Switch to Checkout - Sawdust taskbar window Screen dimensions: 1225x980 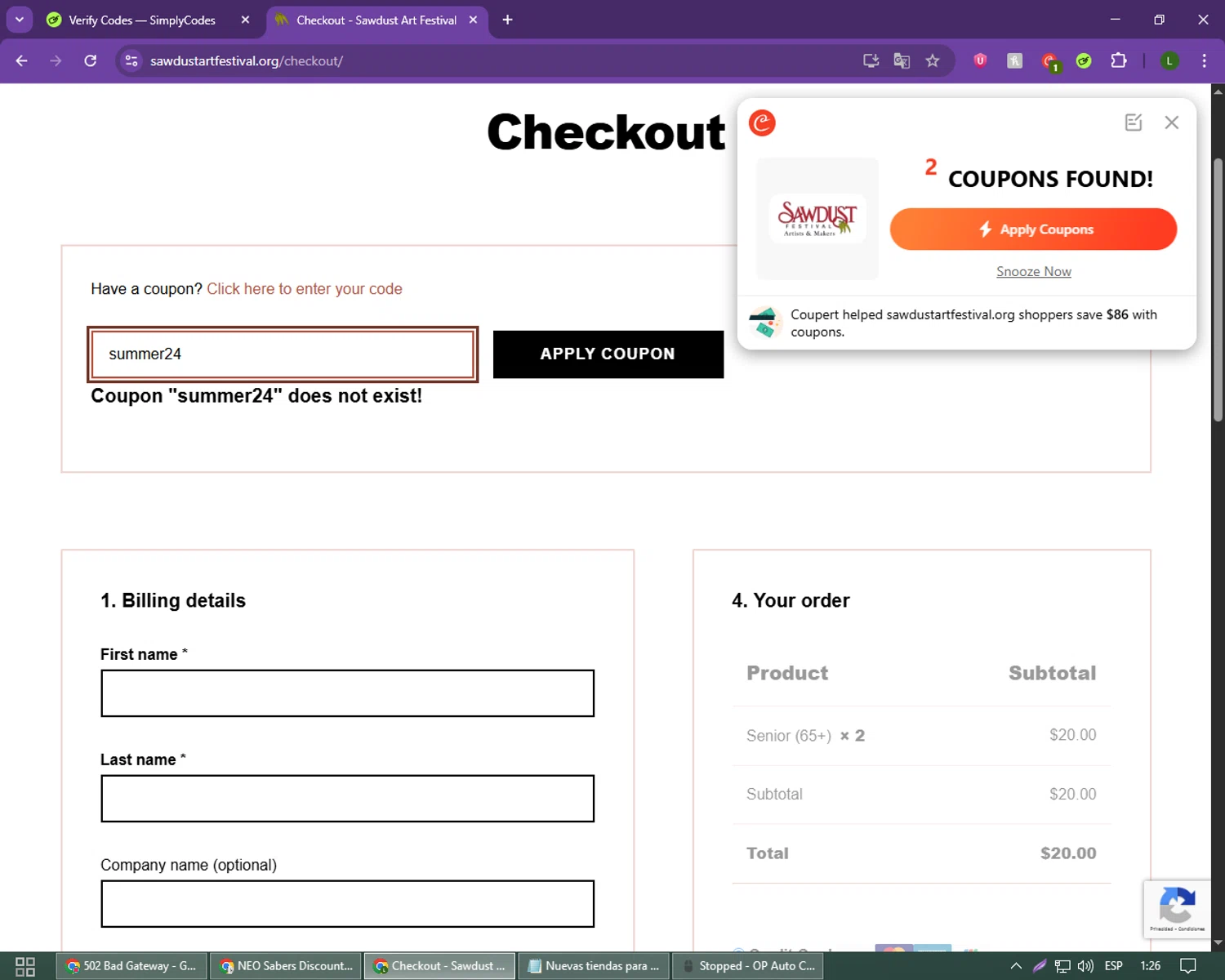(439, 966)
